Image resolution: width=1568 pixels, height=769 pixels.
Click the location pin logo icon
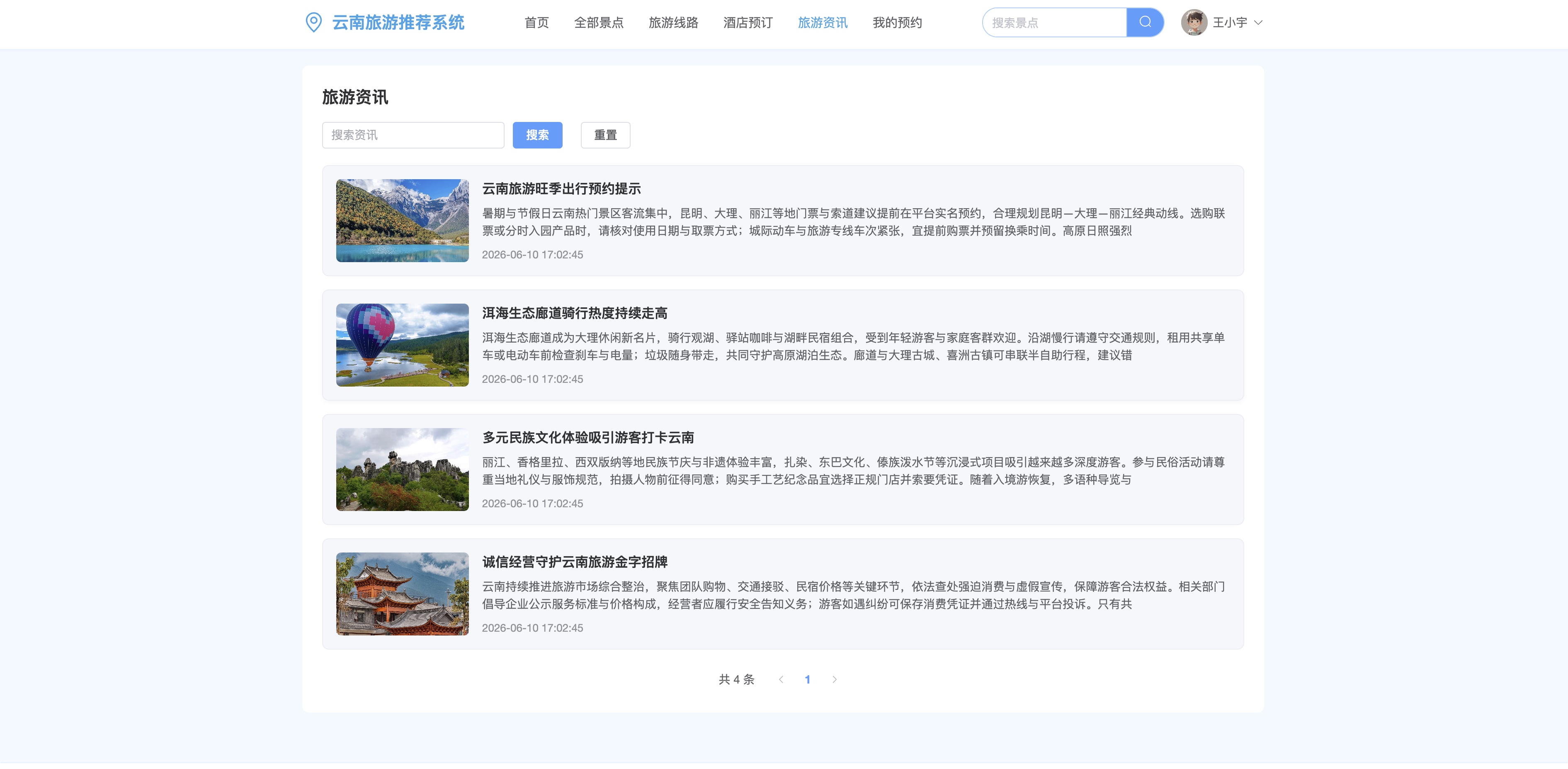pyautogui.click(x=313, y=22)
